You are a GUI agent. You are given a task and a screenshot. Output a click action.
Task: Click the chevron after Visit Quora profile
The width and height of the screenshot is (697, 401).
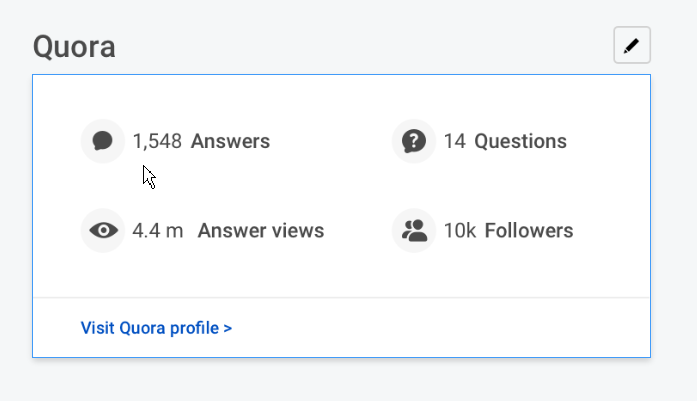click(x=228, y=327)
